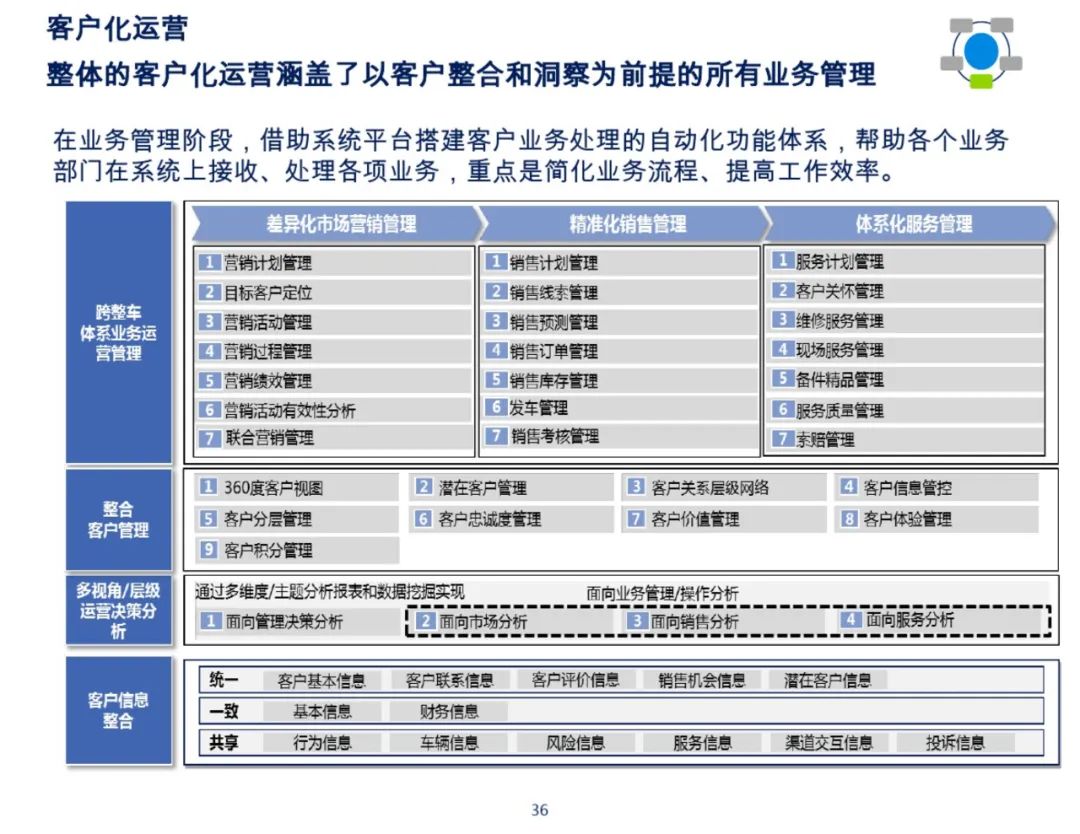Select the 销售计划管理 item
Screen dimensions: 1080x834
click(x=620, y=262)
